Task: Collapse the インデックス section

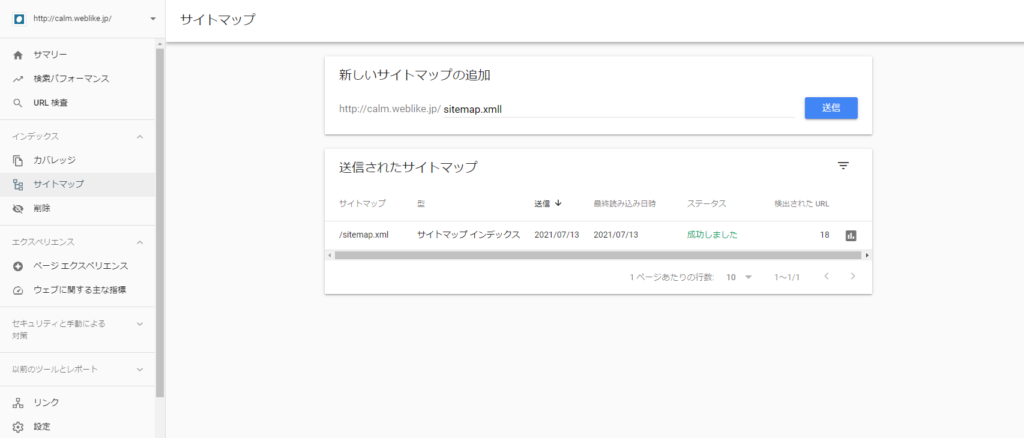Action: (x=139, y=136)
